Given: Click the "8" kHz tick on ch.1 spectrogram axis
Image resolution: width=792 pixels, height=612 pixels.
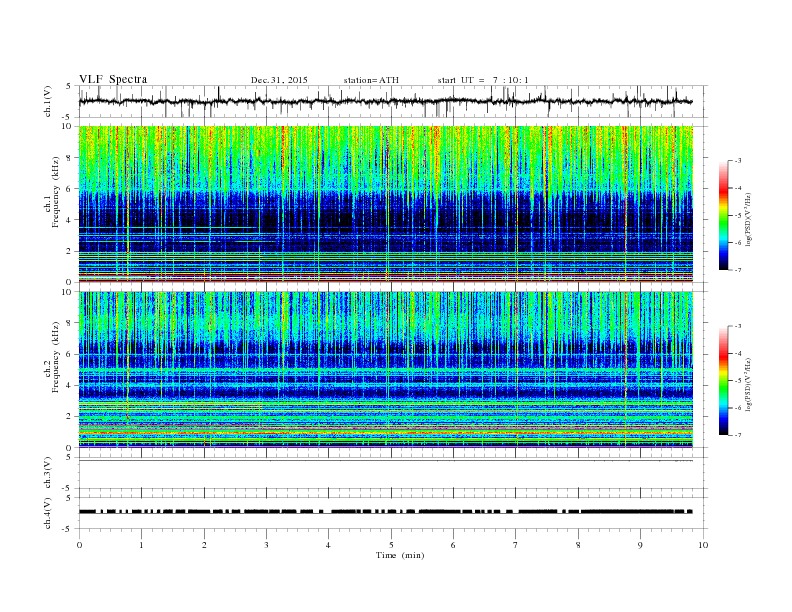Looking at the screenshot, I should click(69, 158).
